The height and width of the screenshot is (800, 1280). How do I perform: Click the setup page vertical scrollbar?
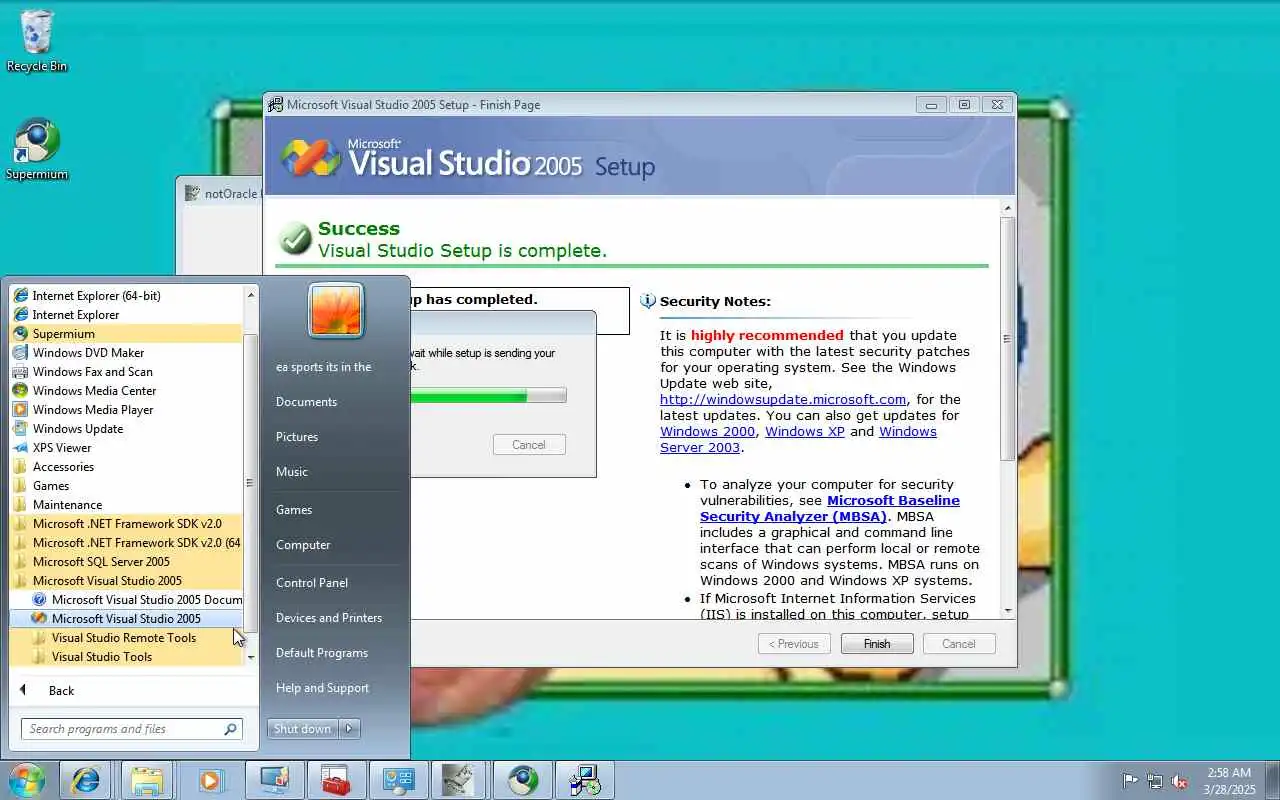1007,410
